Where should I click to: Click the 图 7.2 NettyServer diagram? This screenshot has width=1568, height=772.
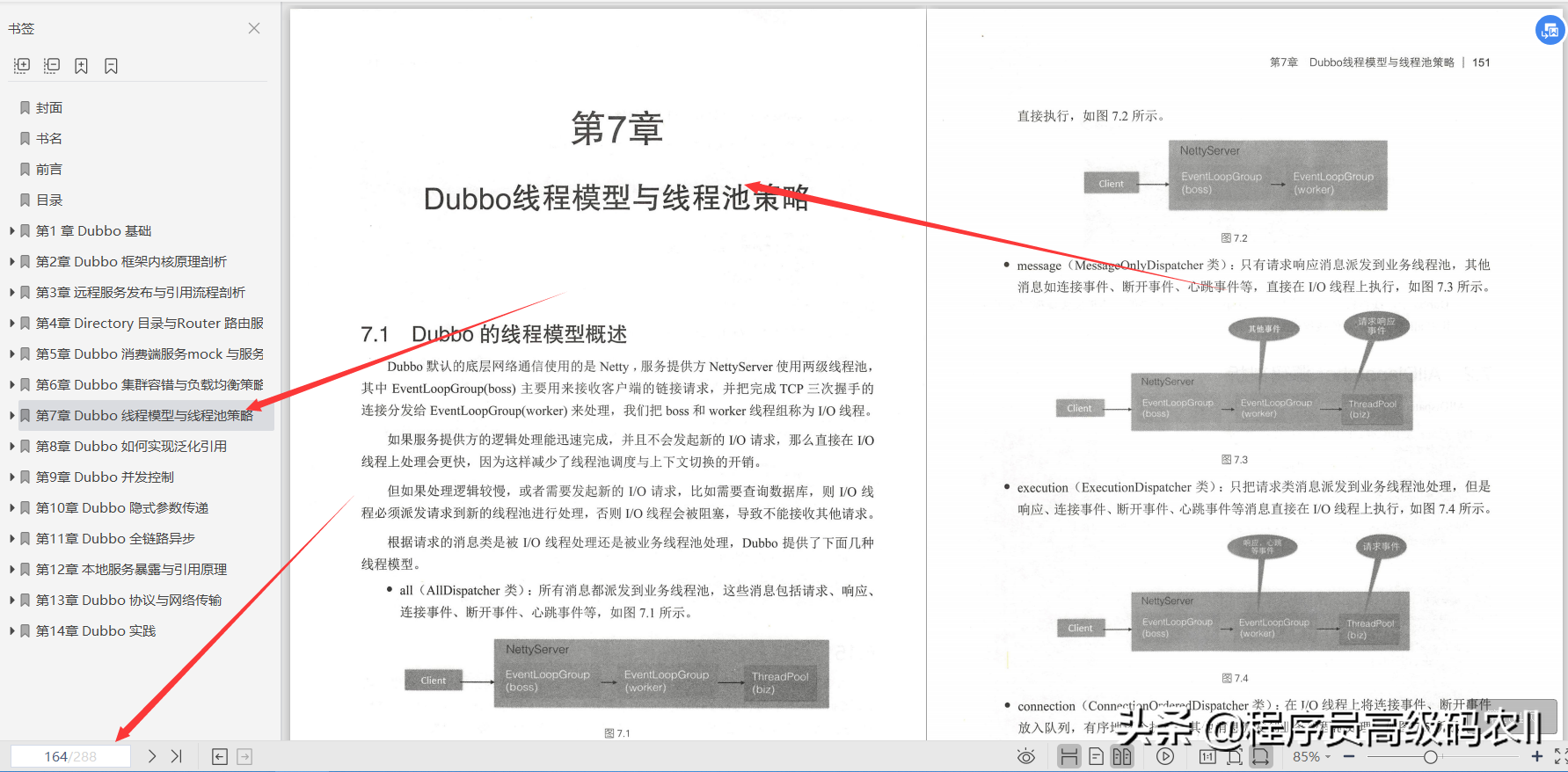click(1236, 176)
